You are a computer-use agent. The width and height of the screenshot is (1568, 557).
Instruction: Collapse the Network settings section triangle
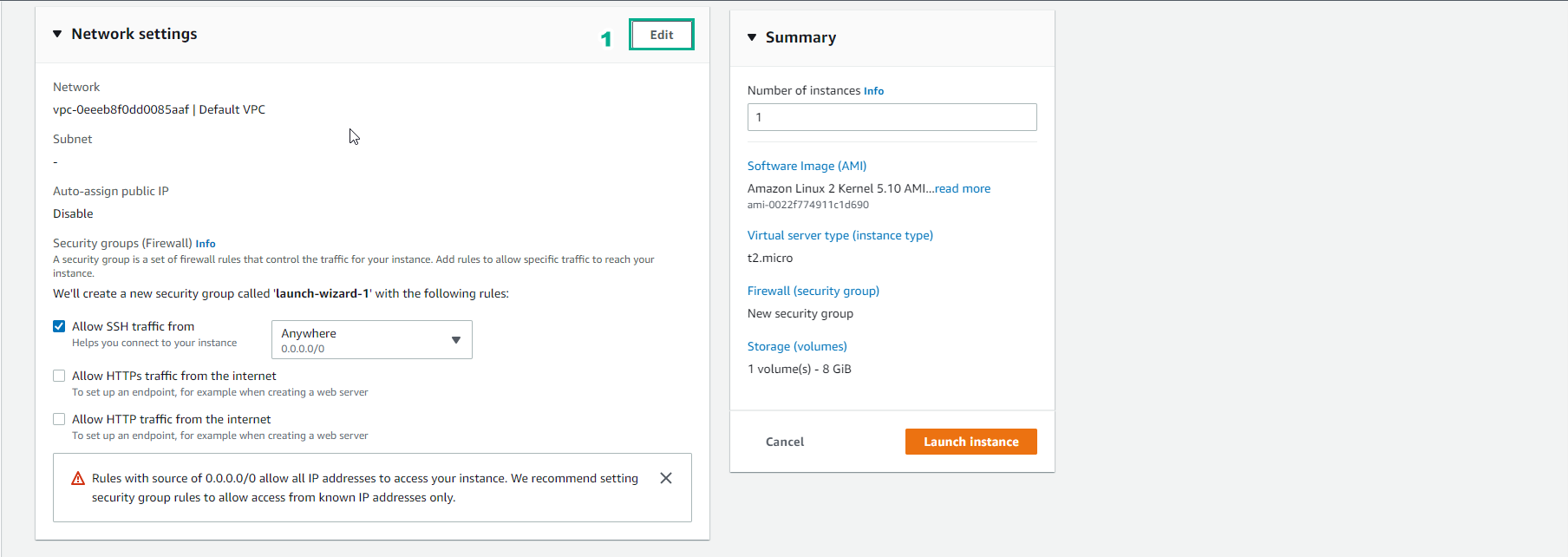pyautogui.click(x=57, y=34)
